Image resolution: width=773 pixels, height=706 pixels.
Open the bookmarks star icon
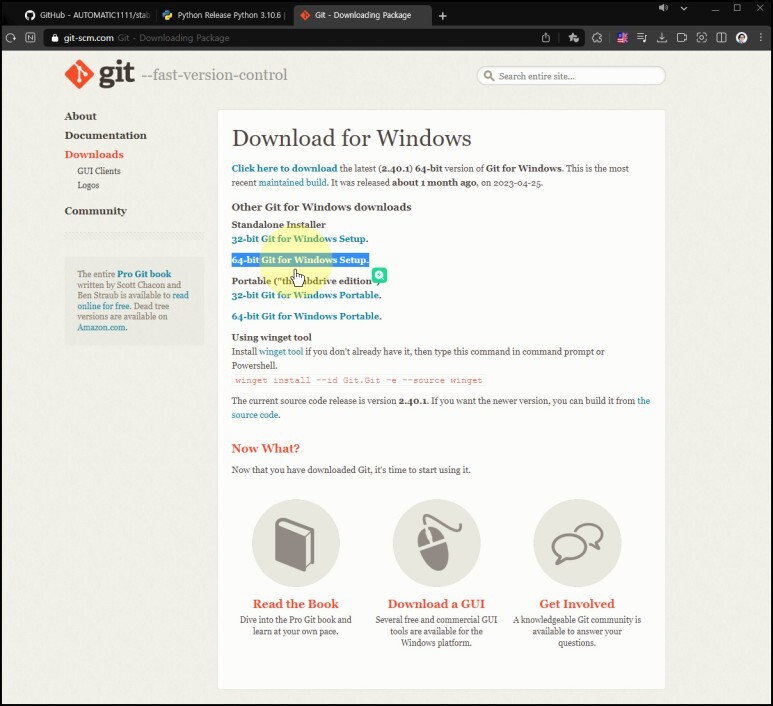click(x=573, y=38)
